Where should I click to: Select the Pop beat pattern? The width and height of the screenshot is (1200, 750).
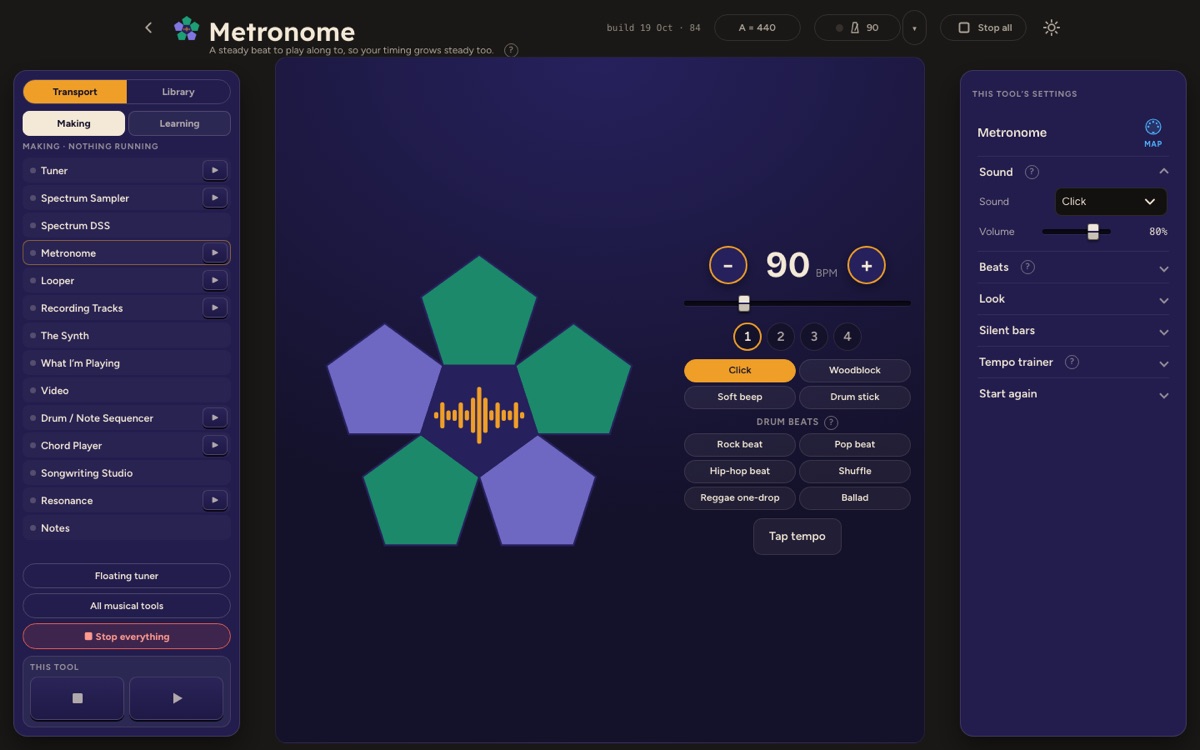pyautogui.click(x=855, y=444)
